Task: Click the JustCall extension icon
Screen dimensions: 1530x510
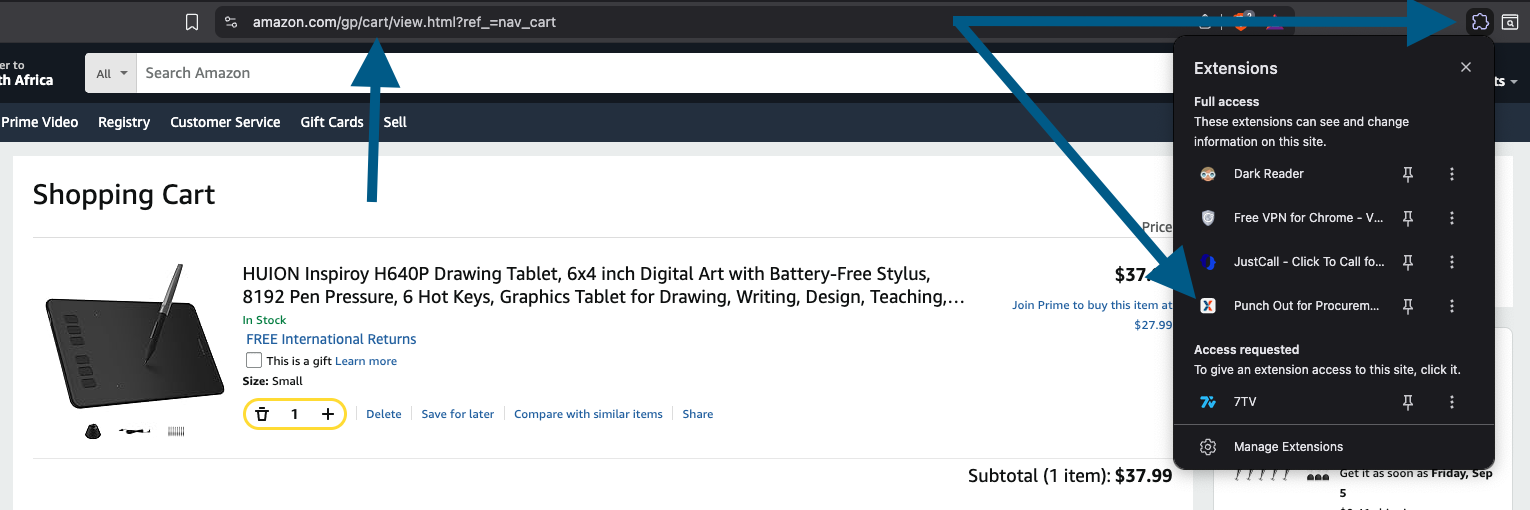Action: 1208,262
